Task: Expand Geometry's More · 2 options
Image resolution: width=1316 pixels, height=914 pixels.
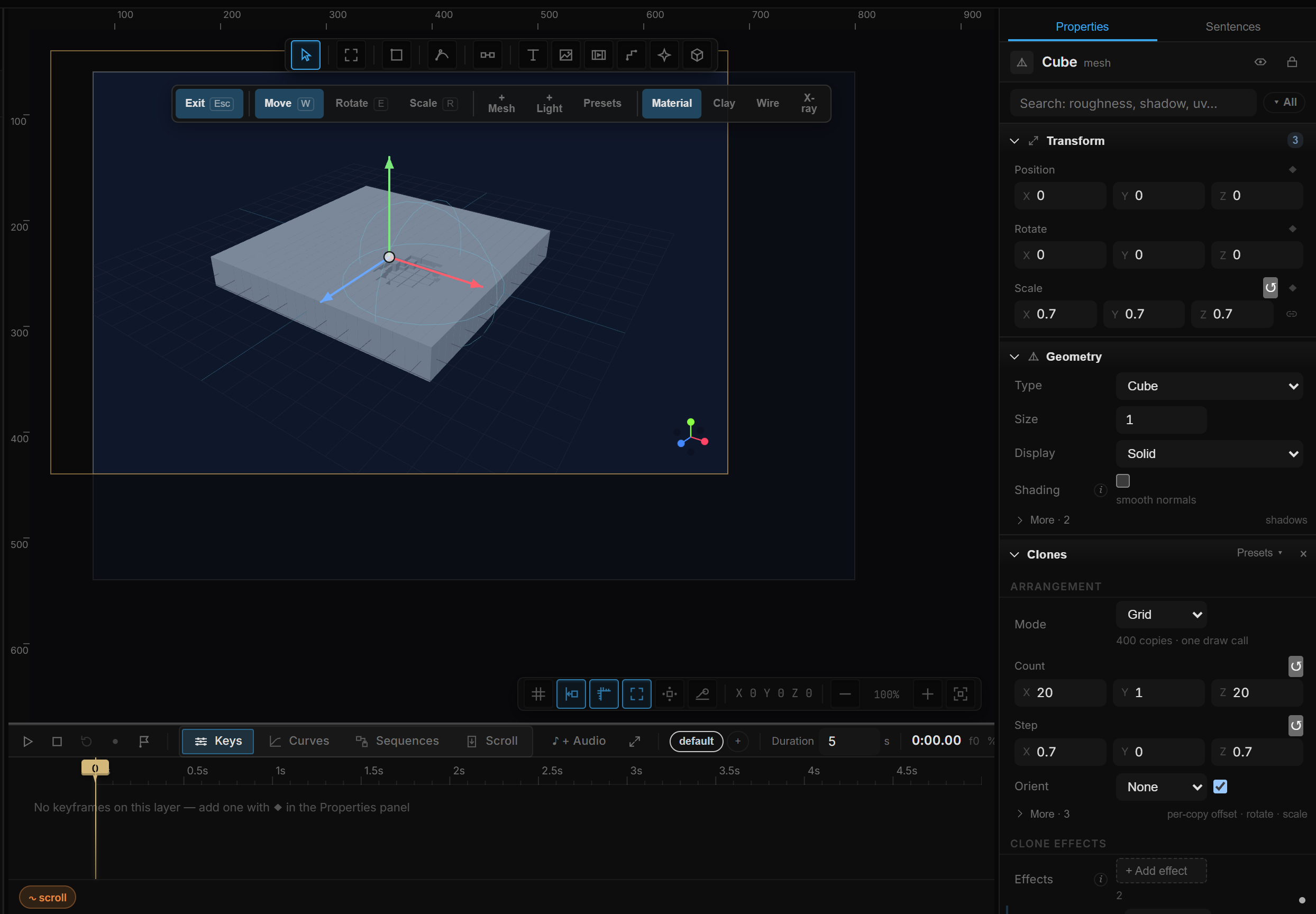Action: point(1043,520)
